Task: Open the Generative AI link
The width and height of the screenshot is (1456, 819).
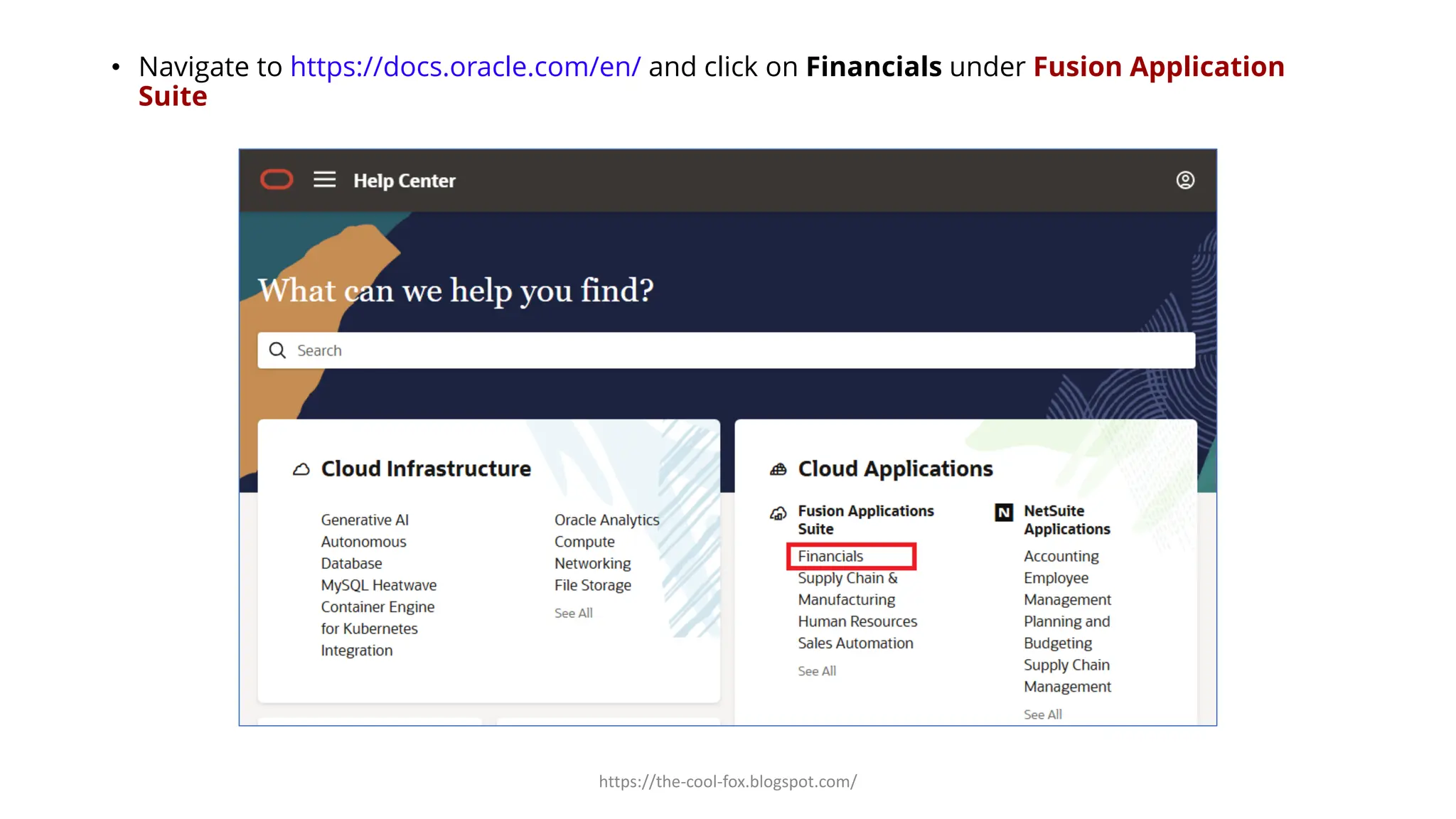Action: point(365,520)
